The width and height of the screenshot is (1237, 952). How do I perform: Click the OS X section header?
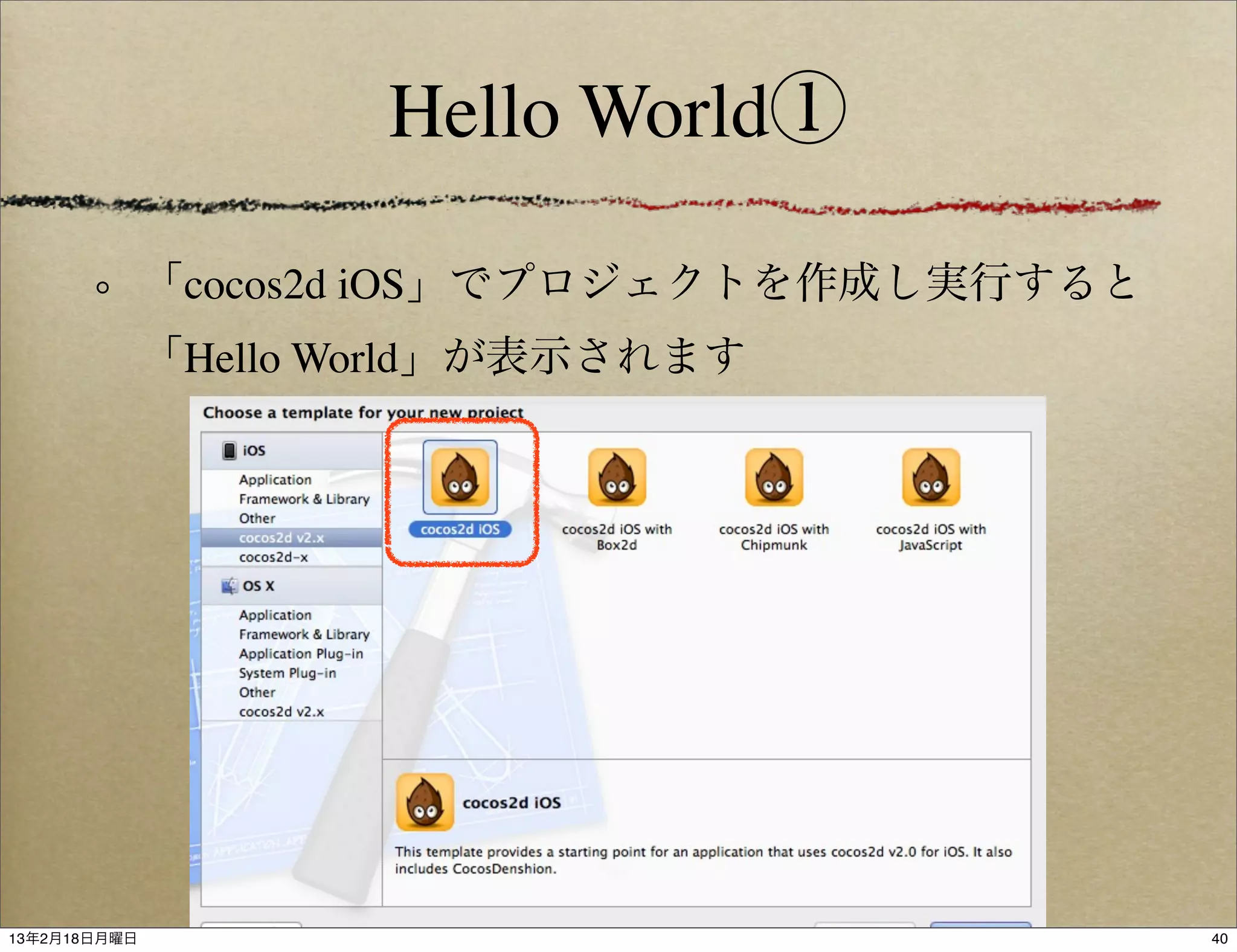coord(292,586)
